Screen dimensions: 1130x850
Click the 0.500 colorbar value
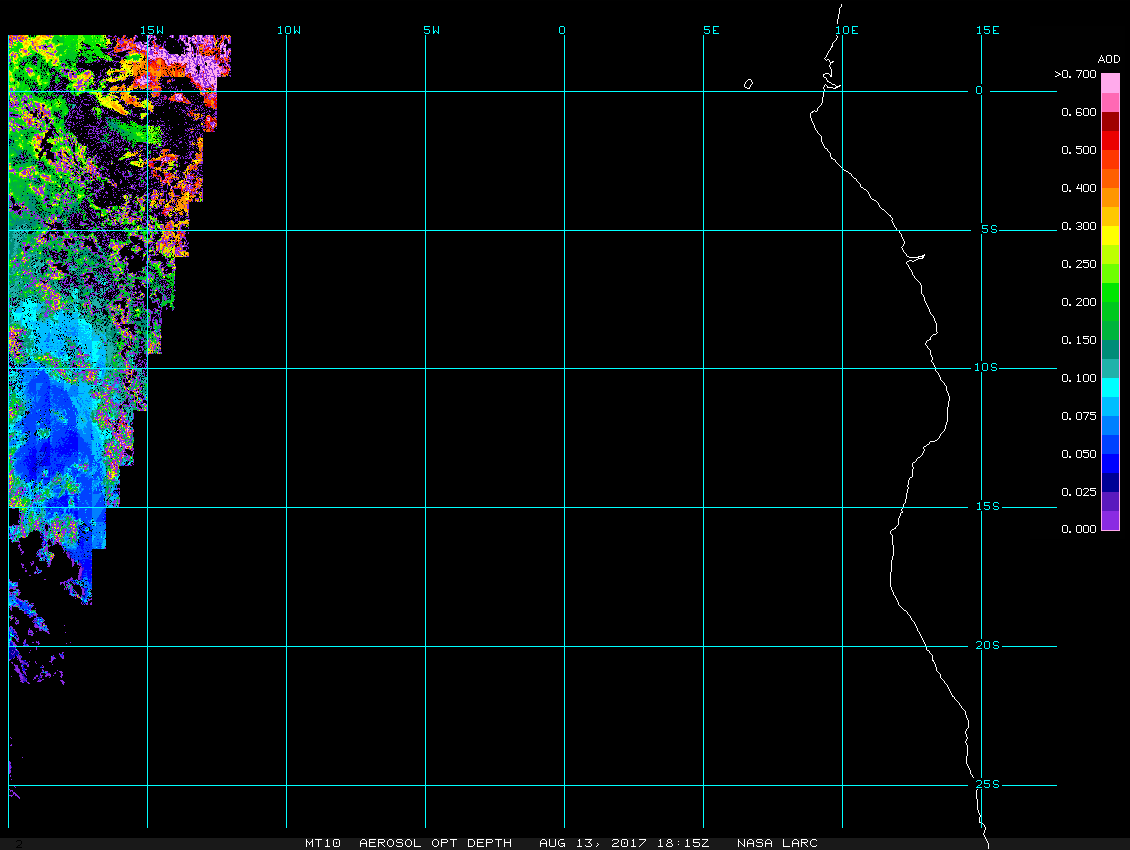click(x=1079, y=150)
